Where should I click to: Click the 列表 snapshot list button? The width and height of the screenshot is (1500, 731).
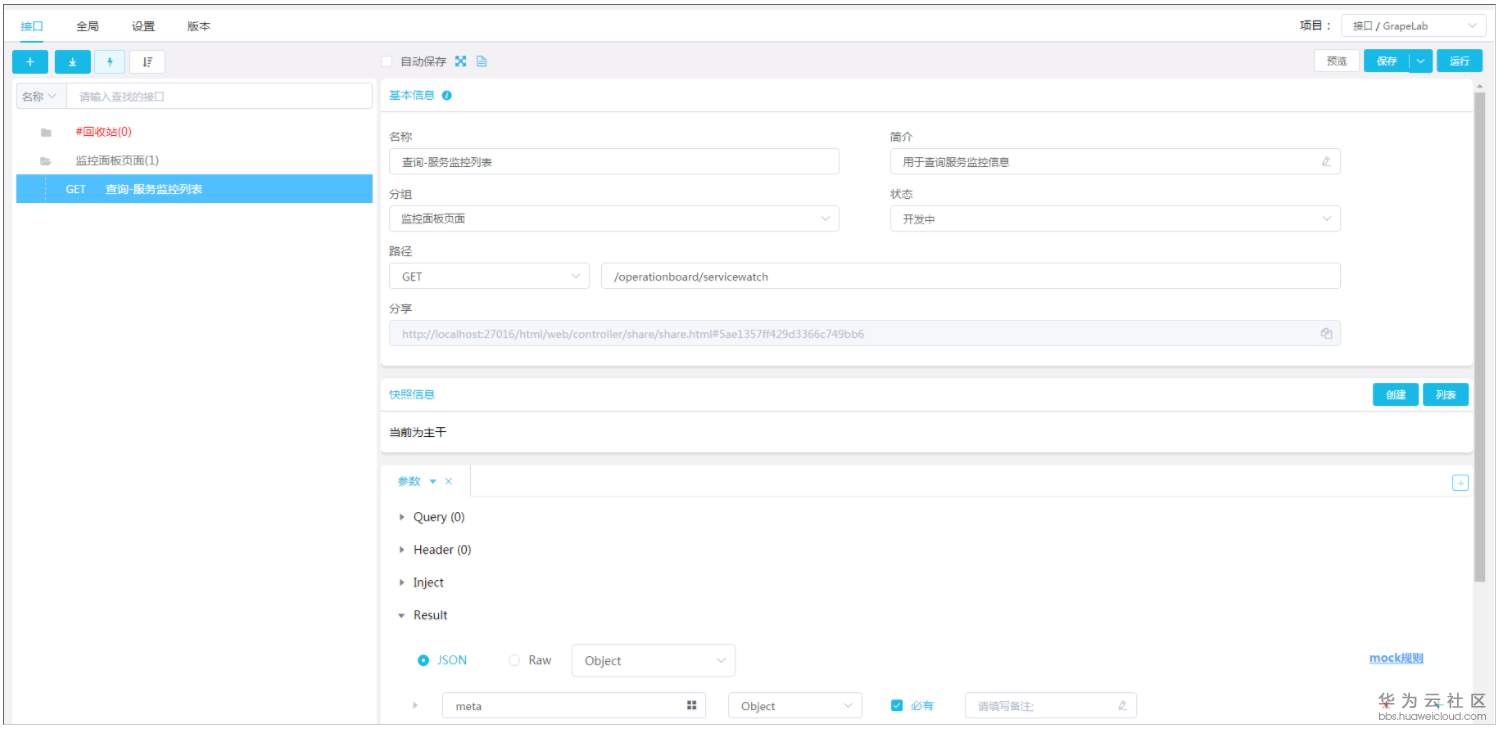(x=1446, y=395)
